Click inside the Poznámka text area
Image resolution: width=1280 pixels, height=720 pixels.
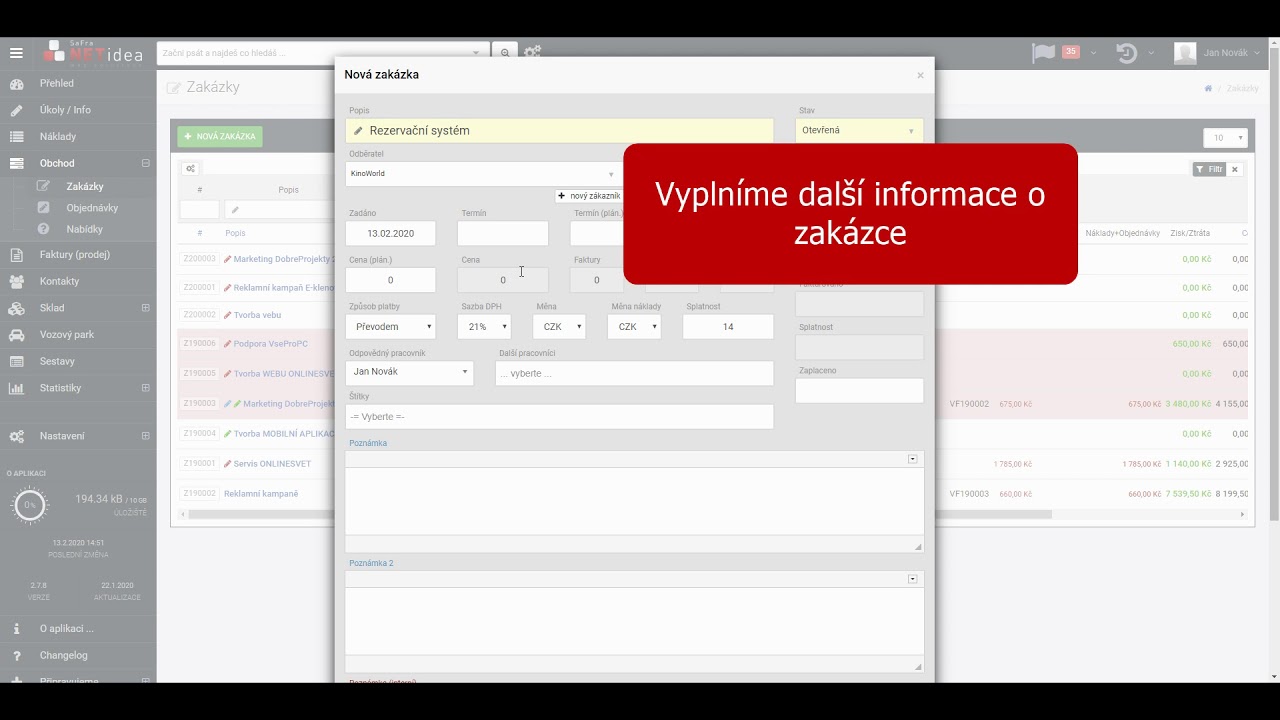tap(634, 501)
